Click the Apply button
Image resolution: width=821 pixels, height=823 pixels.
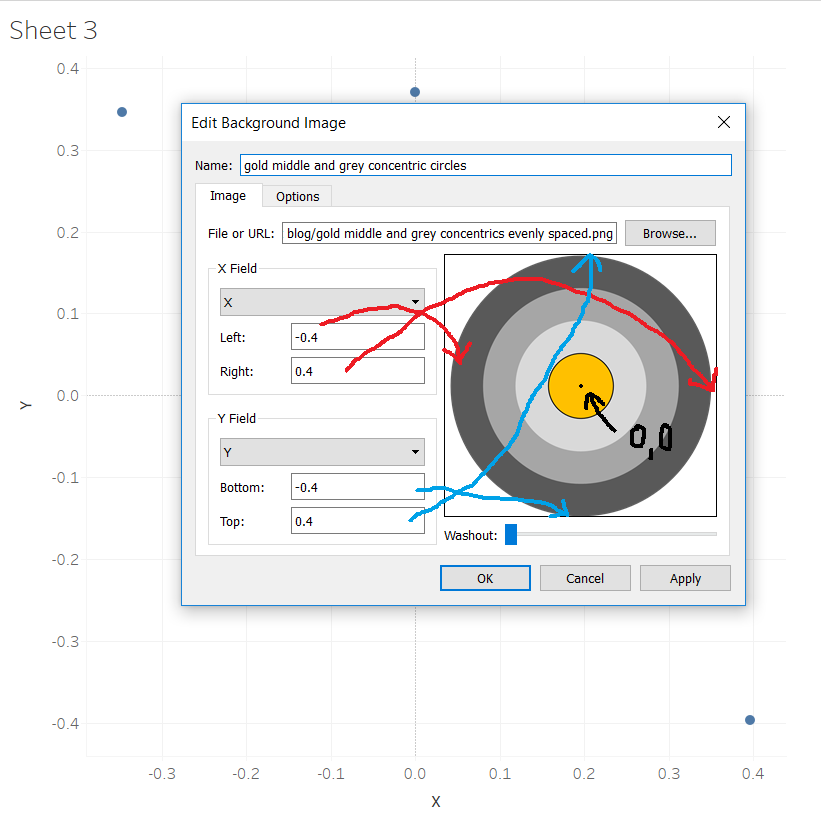tap(685, 578)
